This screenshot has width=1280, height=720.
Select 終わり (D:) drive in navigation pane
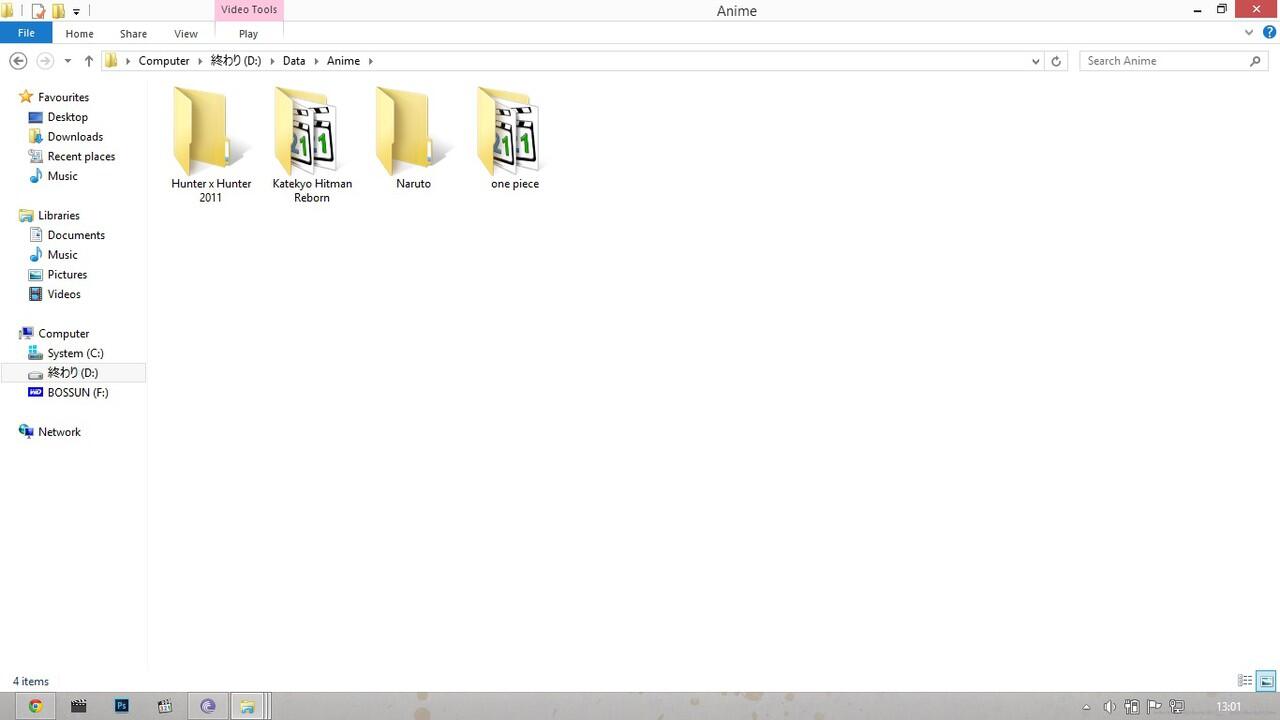pos(73,373)
